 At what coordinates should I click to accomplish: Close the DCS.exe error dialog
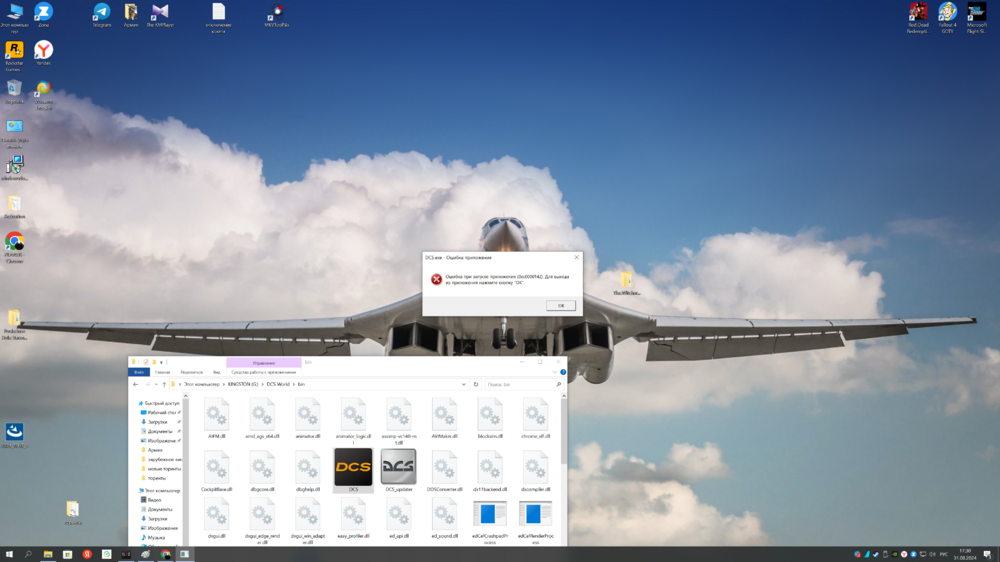(577, 257)
